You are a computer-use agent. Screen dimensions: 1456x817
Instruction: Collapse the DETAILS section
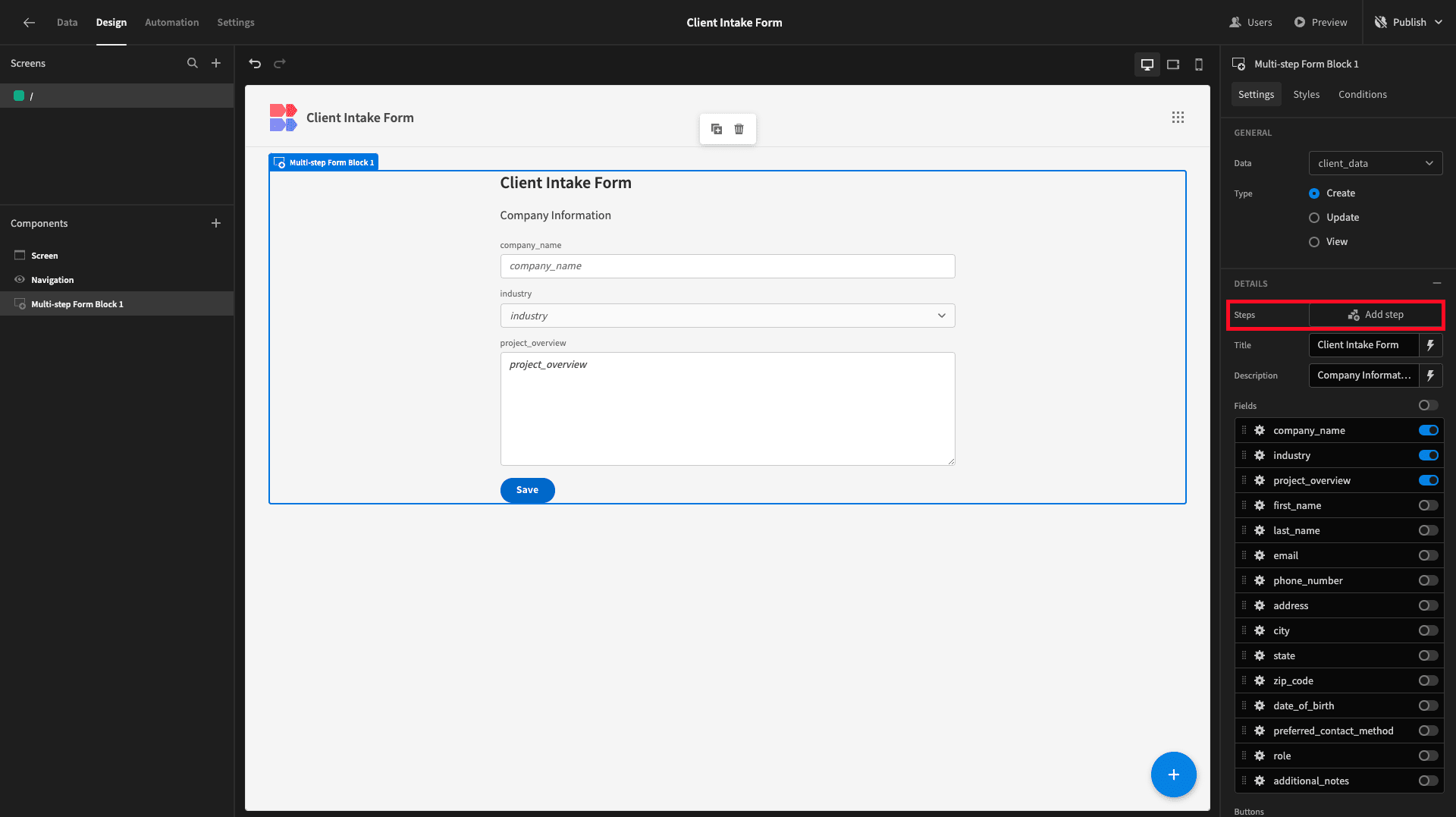[x=1437, y=283]
